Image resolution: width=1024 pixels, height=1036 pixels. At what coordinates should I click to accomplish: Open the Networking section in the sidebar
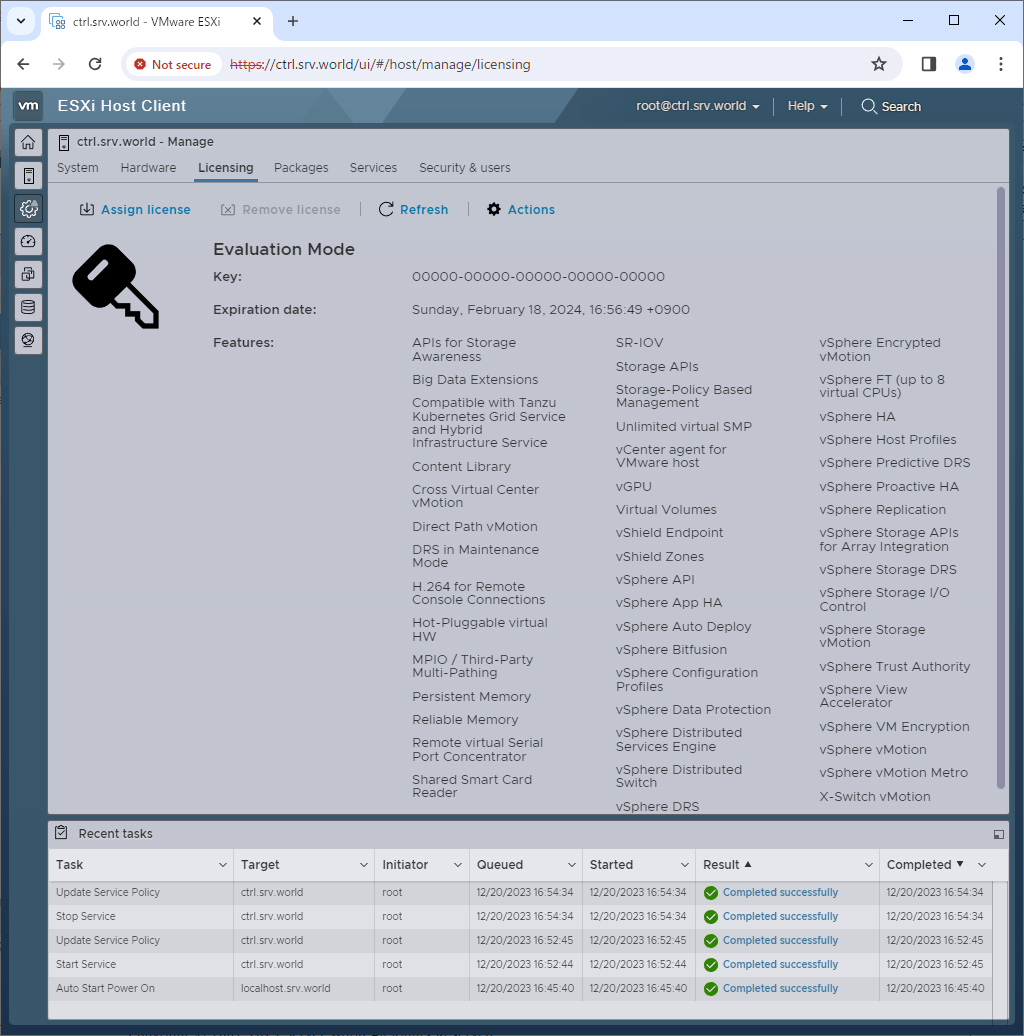tap(28, 339)
